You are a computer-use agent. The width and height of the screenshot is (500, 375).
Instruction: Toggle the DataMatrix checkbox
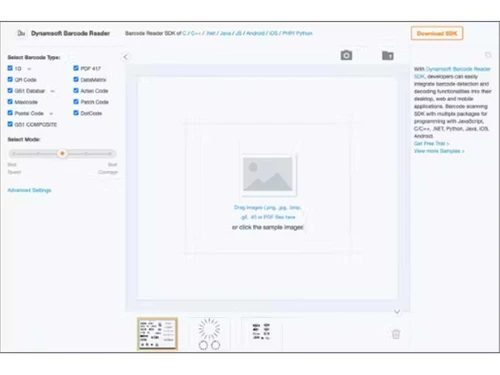[76, 79]
